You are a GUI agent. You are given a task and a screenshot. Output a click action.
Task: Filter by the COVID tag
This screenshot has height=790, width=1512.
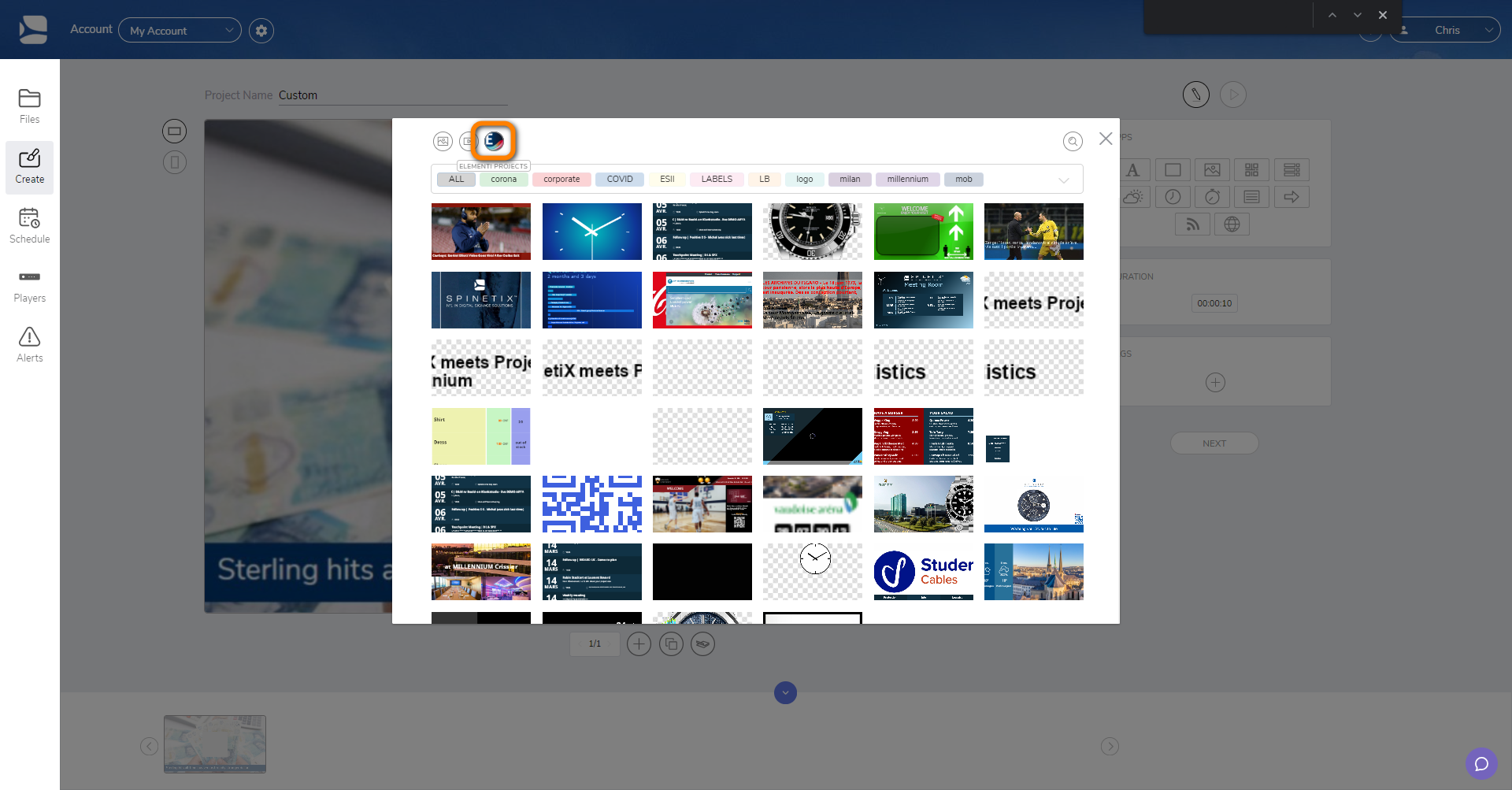tap(620, 180)
